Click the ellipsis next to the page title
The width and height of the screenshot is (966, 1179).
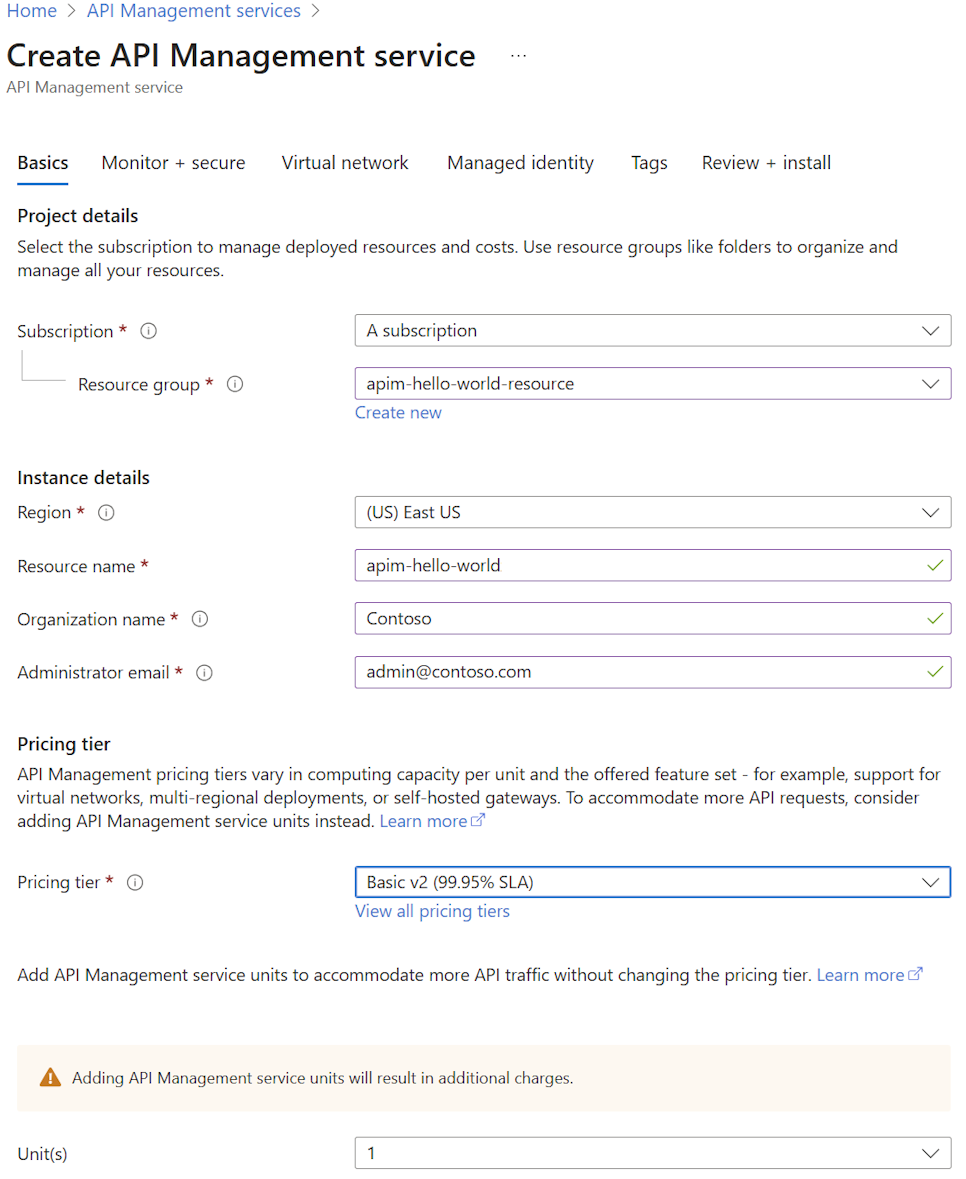[x=518, y=55]
